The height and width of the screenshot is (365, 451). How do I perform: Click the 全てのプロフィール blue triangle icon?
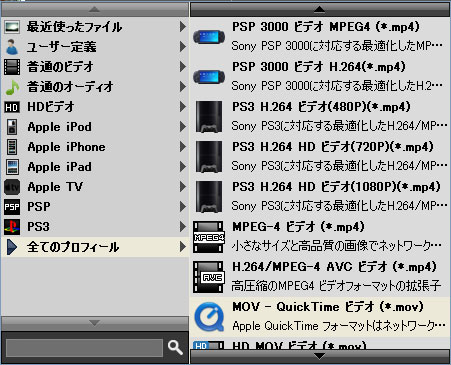[x=12, y=247]
